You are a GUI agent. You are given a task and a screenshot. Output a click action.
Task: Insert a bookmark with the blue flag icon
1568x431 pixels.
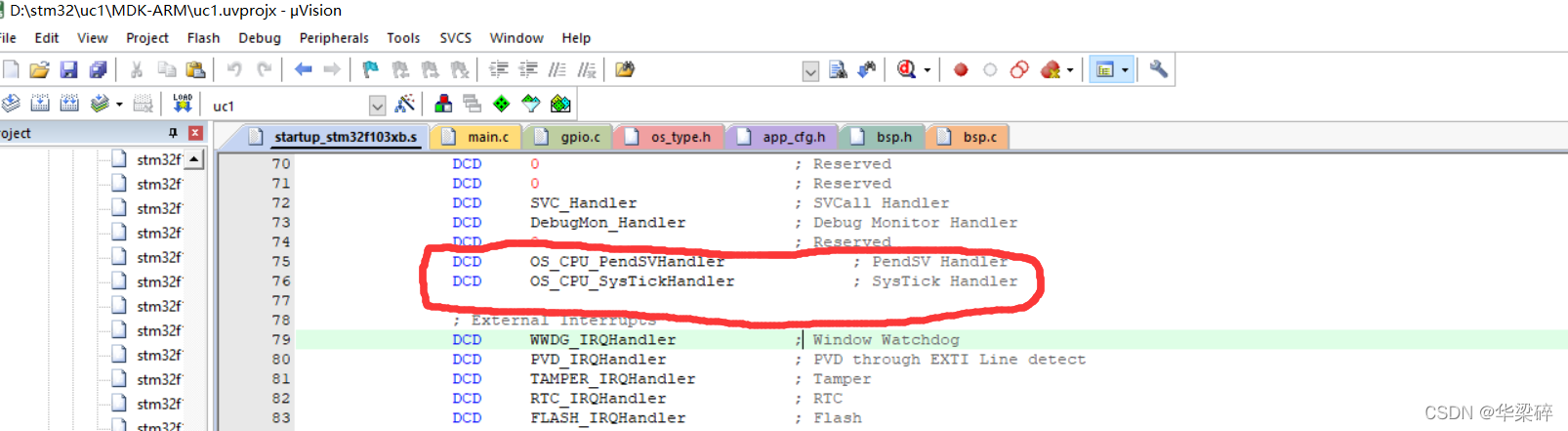click(370, 69)
